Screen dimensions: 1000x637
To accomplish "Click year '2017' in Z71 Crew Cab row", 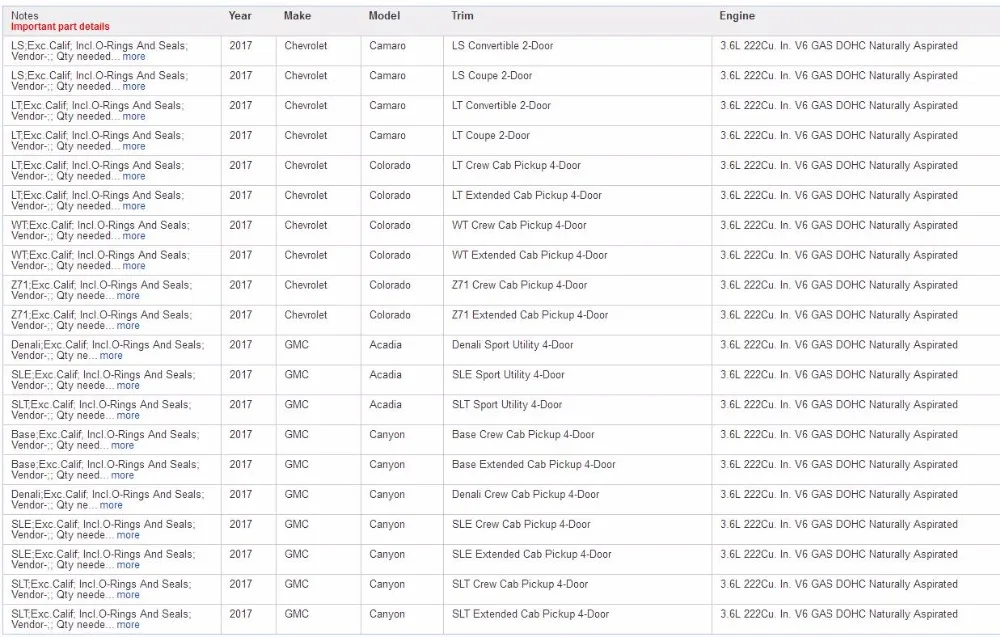I will pyautogui.click(x=240, y=286).
